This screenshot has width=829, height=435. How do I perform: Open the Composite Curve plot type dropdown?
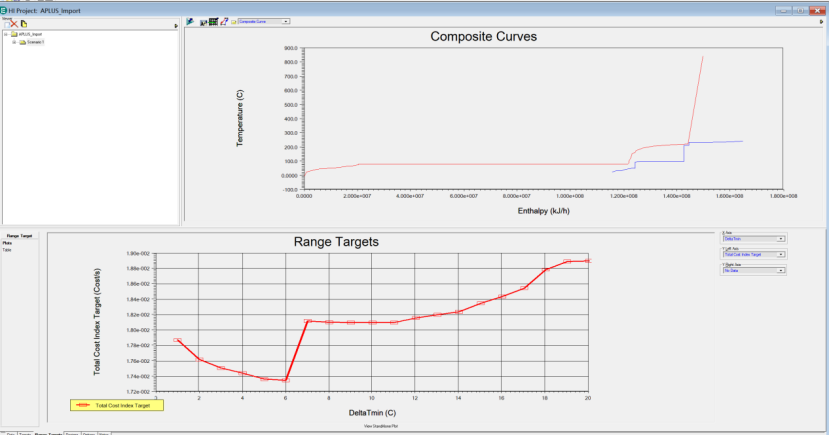pos(287,20)
